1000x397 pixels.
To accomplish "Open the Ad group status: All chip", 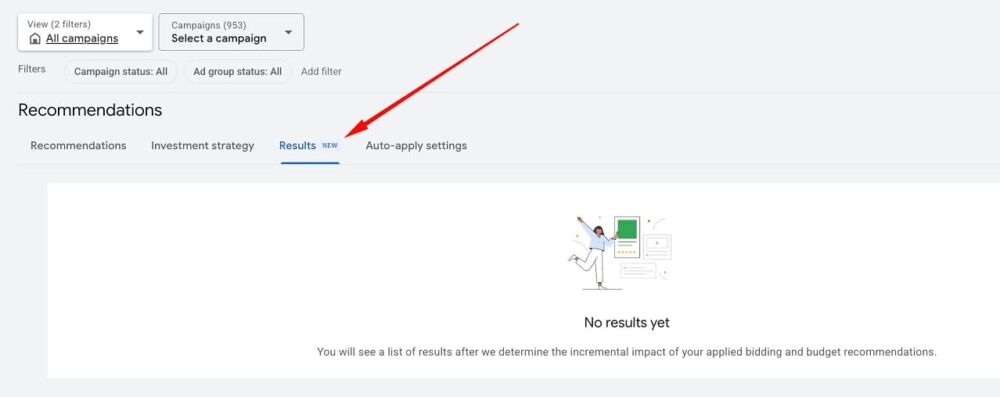I will [x=237, y=71].
